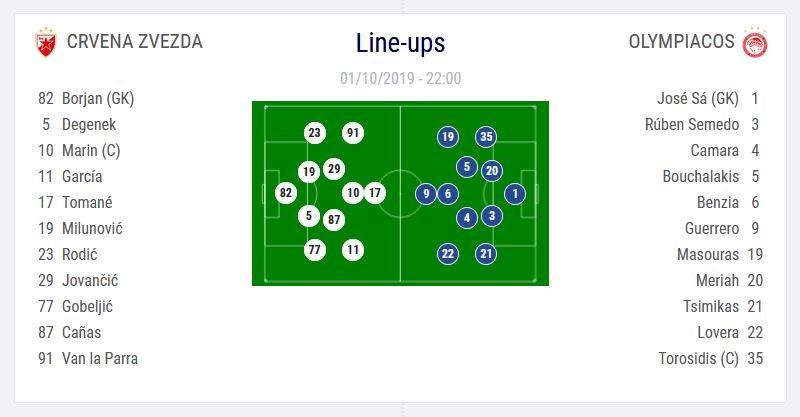
Task: Select blue player marker number 22
Action: pyautogui.click(x=447, y=253)
